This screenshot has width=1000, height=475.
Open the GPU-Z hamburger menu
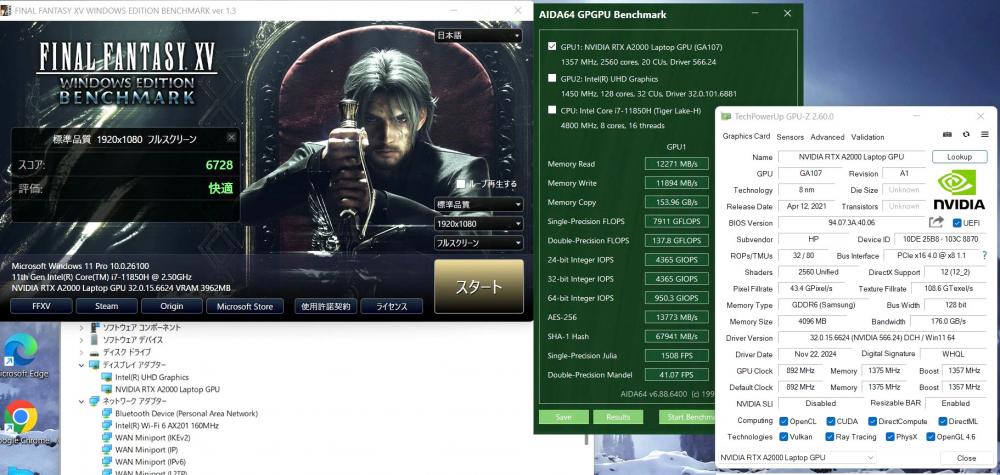pyautogui.click(x=984, y=134)
